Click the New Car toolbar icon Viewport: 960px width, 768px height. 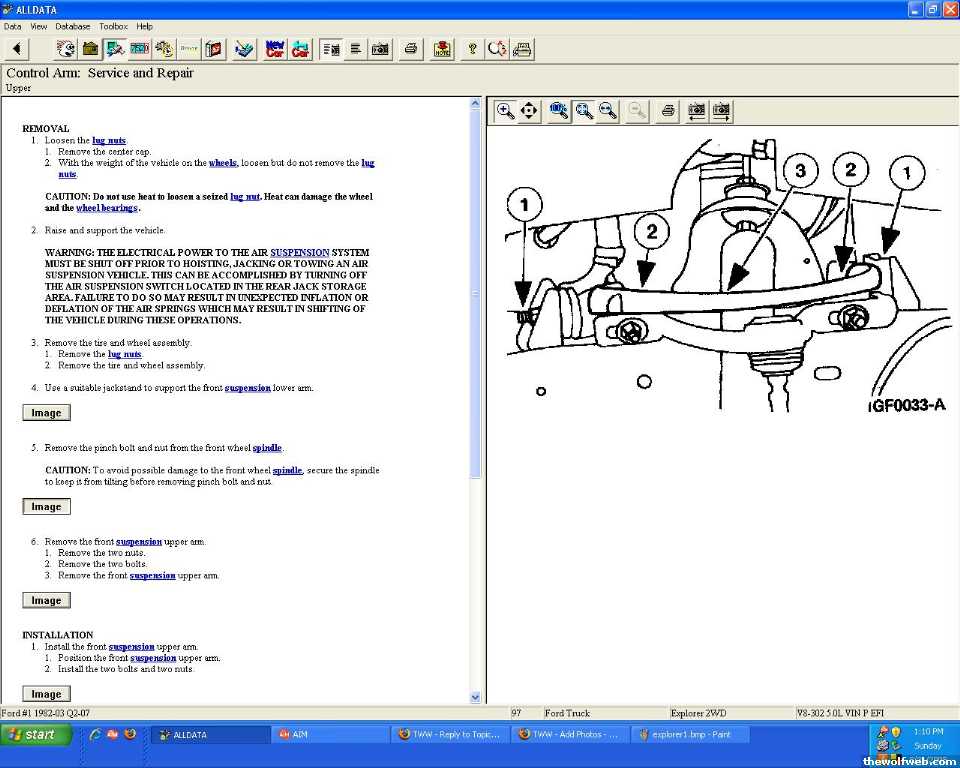coord(274,48)
